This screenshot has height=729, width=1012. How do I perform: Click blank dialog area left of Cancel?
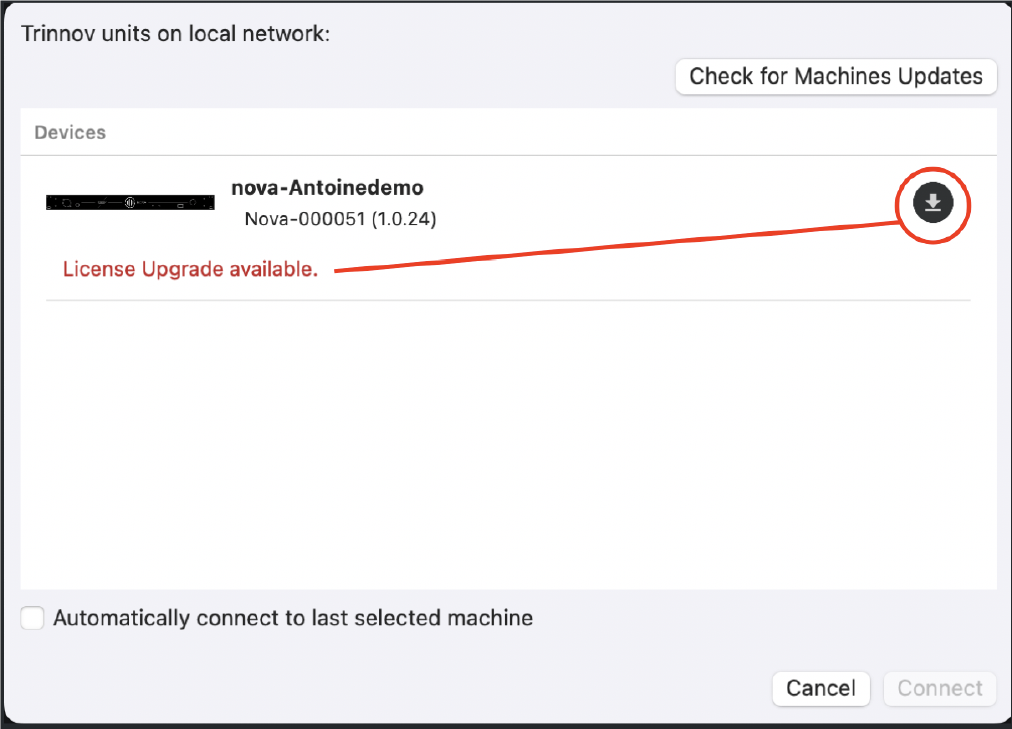tap(400, 688)
